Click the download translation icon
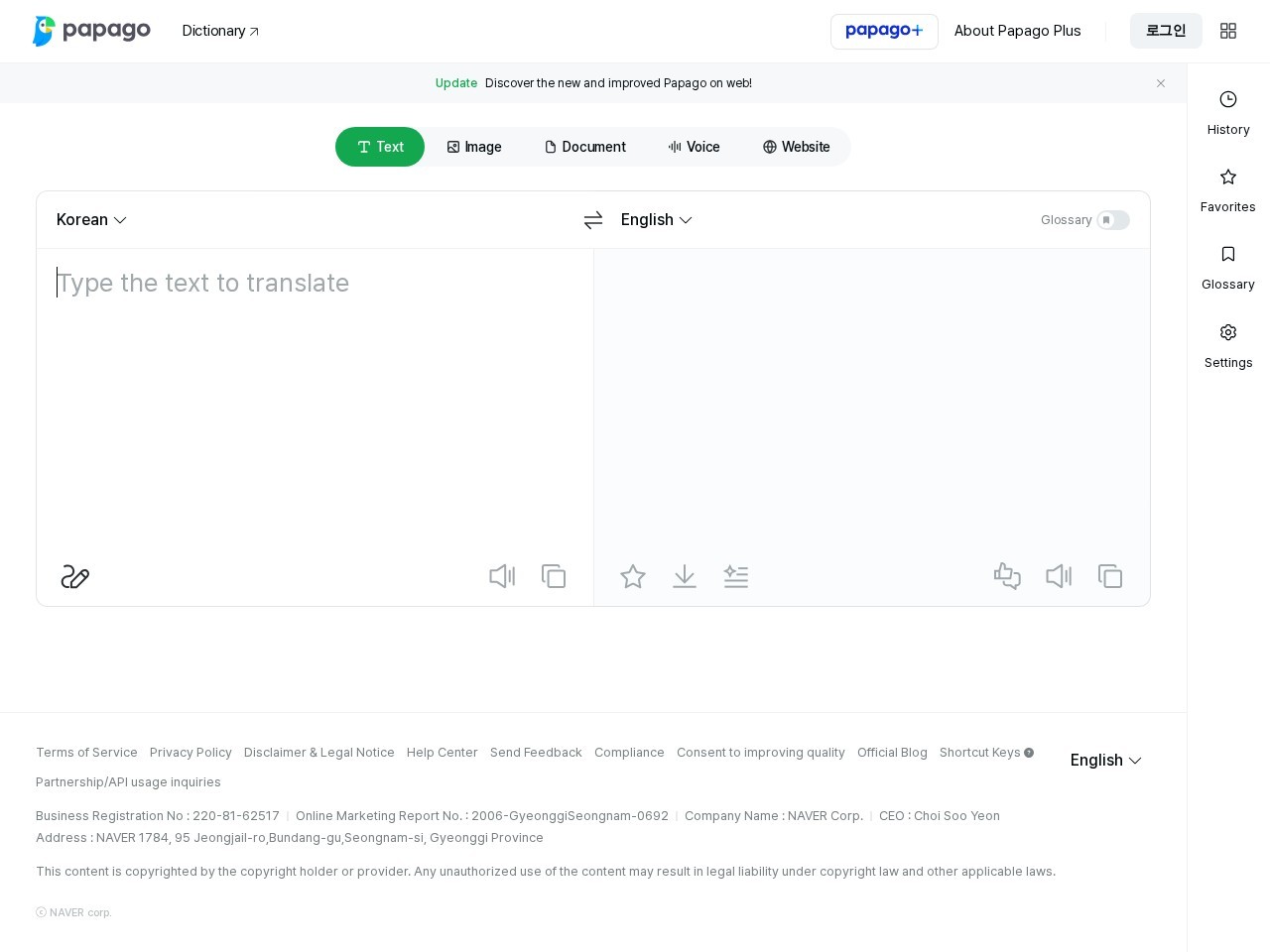Screen dimensions: 1270x952 click(685, 576)
